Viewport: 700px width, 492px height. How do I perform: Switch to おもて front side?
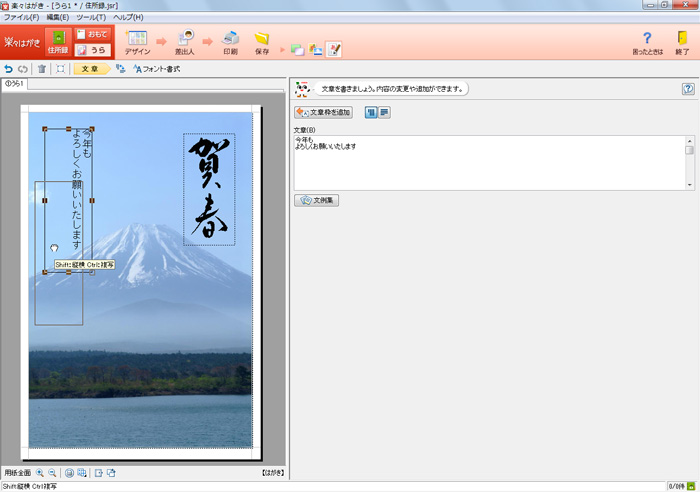click(x=92, y=34)
